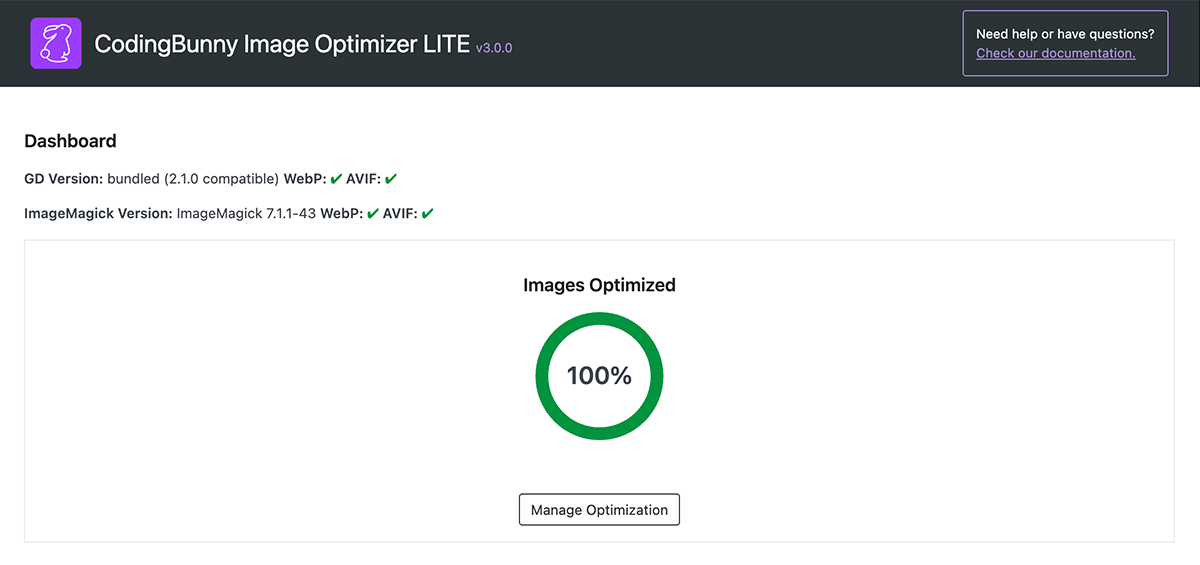The height and width of the screenshot is (565, 1200).
Task: Click the ImageMagick row 'AVIF:' label
Action: 400,214
